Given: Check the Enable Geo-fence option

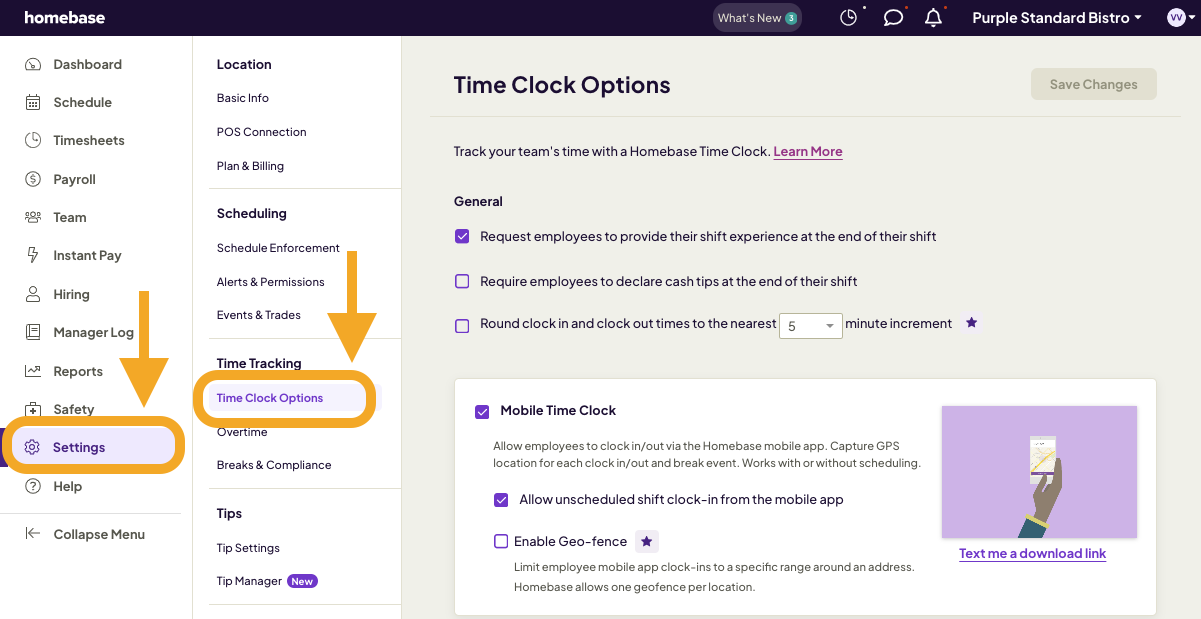Looking at the screenshot, I should click(501, 541).
